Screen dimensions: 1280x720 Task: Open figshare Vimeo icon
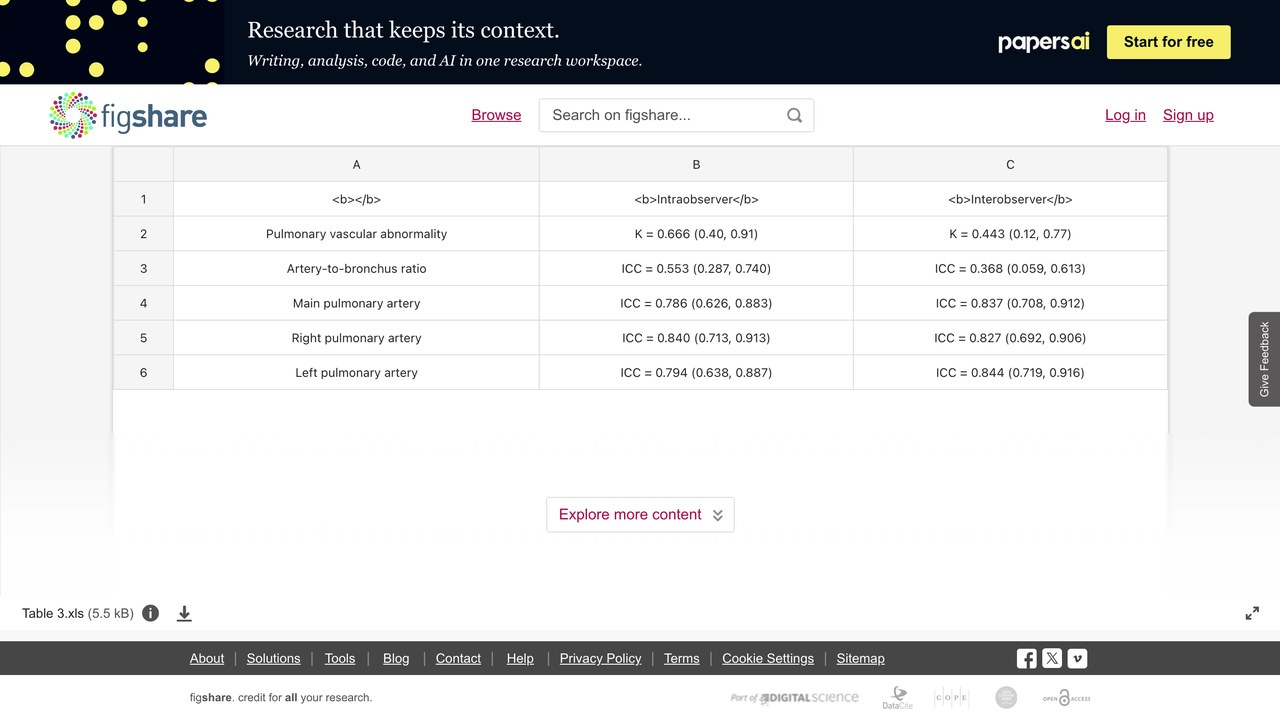coord(1077,658)
